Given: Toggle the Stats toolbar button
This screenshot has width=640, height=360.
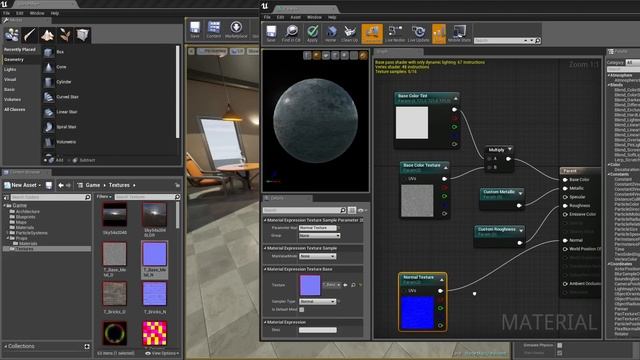Looking at the screenshot, I should coord(439,33).
